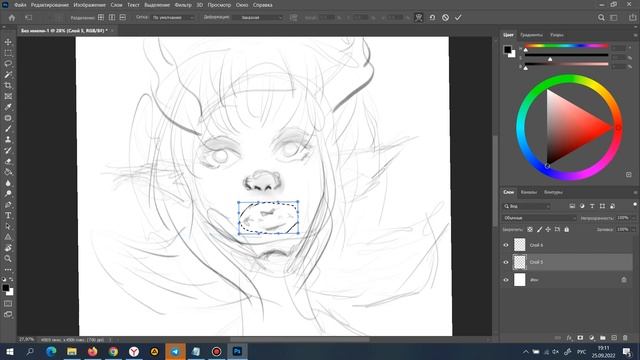Click split warp vertically button
This screenshot has width=640, height=360.
point(112,18)
